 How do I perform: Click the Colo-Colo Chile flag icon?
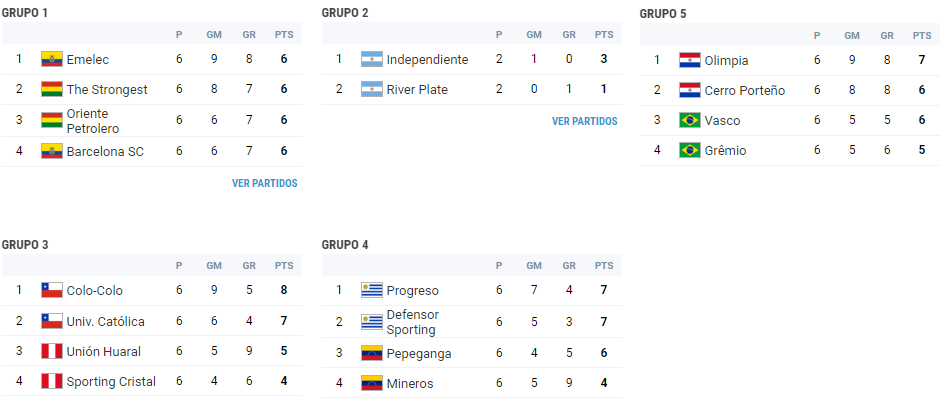click(x=52, y=290)
